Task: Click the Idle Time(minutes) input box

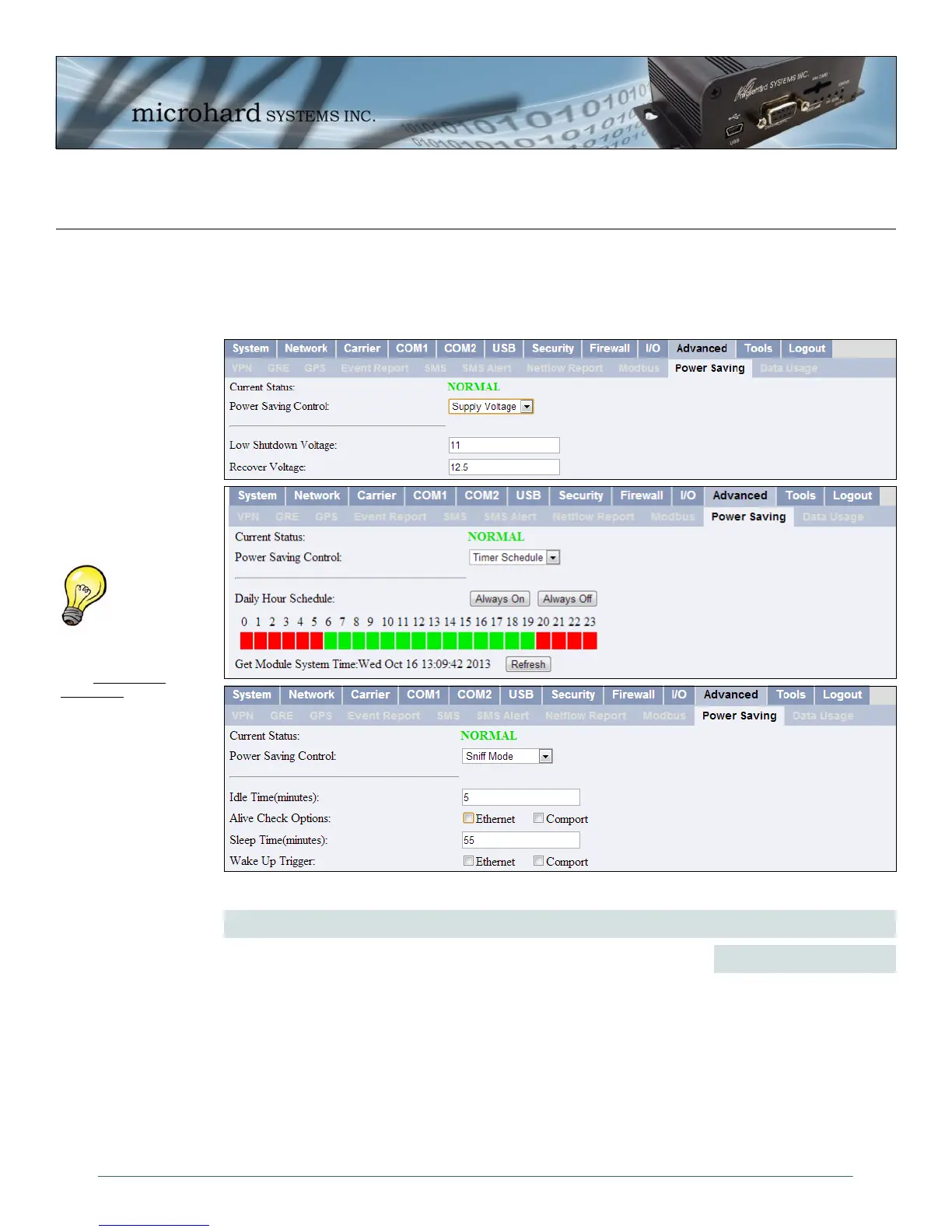Action: 521,797
